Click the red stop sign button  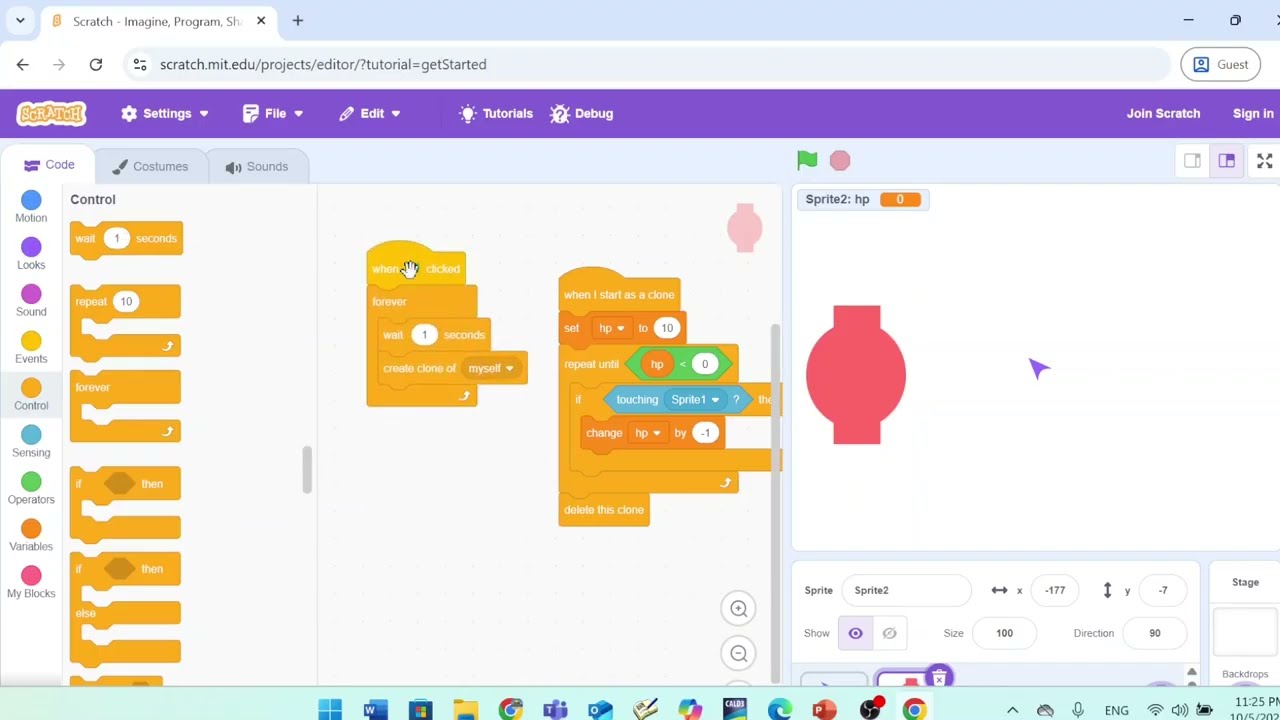point(840,160)
